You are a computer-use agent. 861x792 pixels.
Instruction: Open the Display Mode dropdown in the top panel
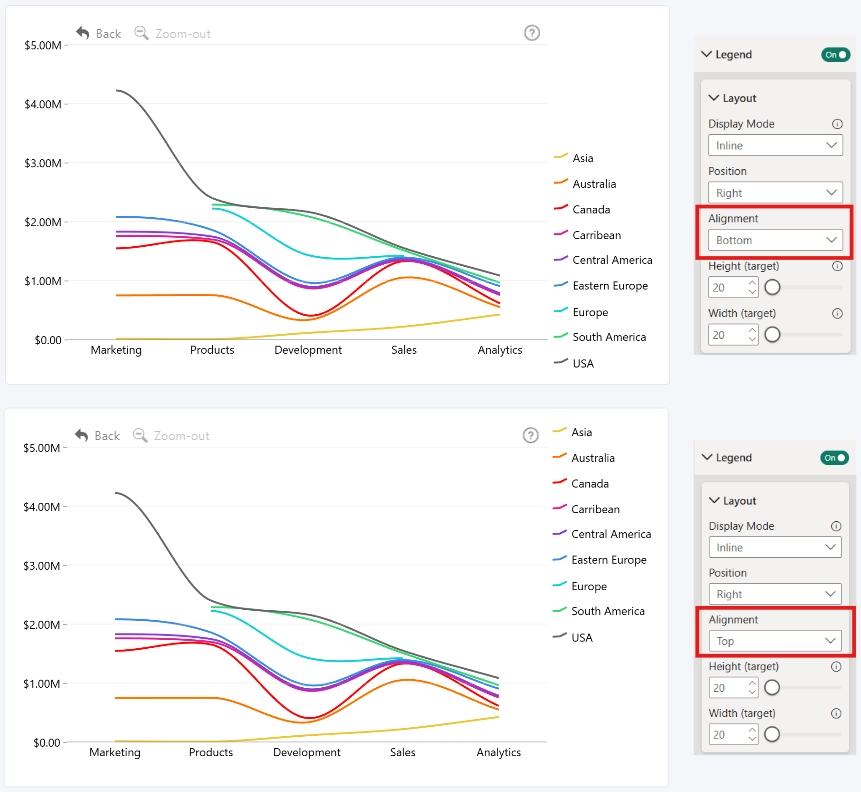pos(775,146)
